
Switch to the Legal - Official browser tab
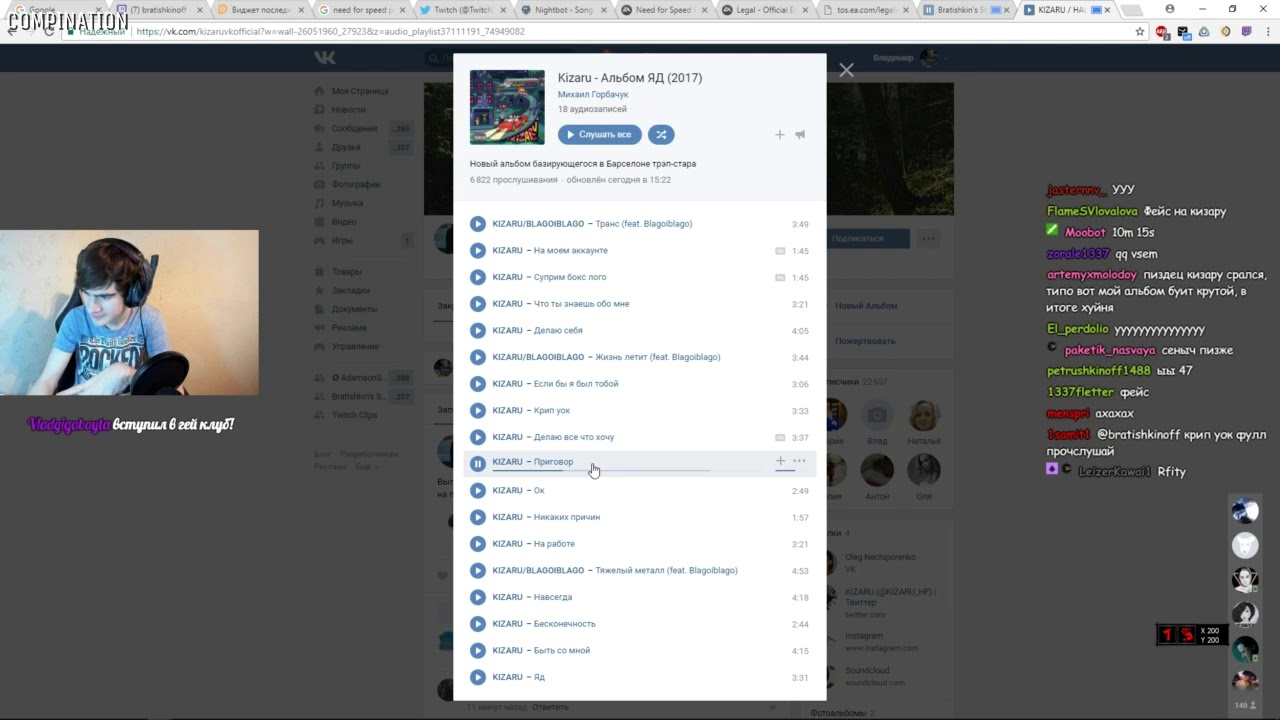766,10
